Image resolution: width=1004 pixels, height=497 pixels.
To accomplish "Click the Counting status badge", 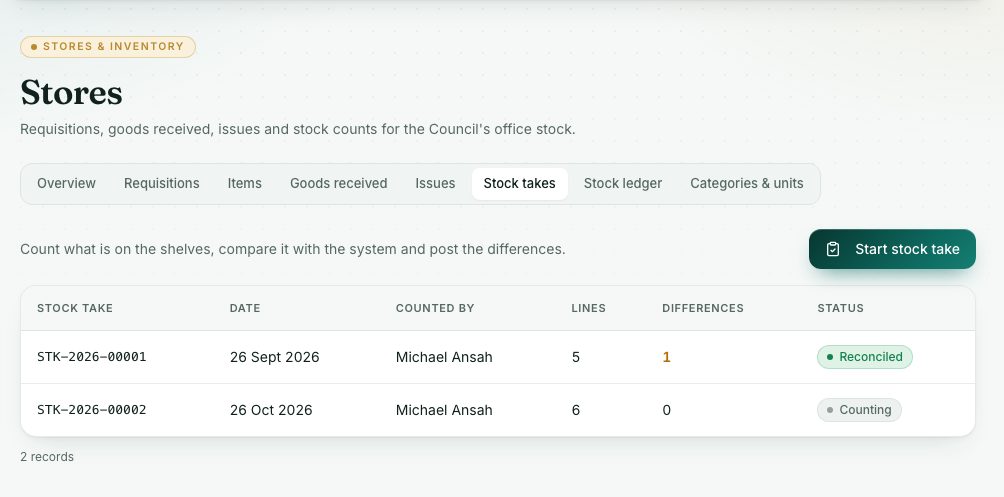I will tap(859, 410).
